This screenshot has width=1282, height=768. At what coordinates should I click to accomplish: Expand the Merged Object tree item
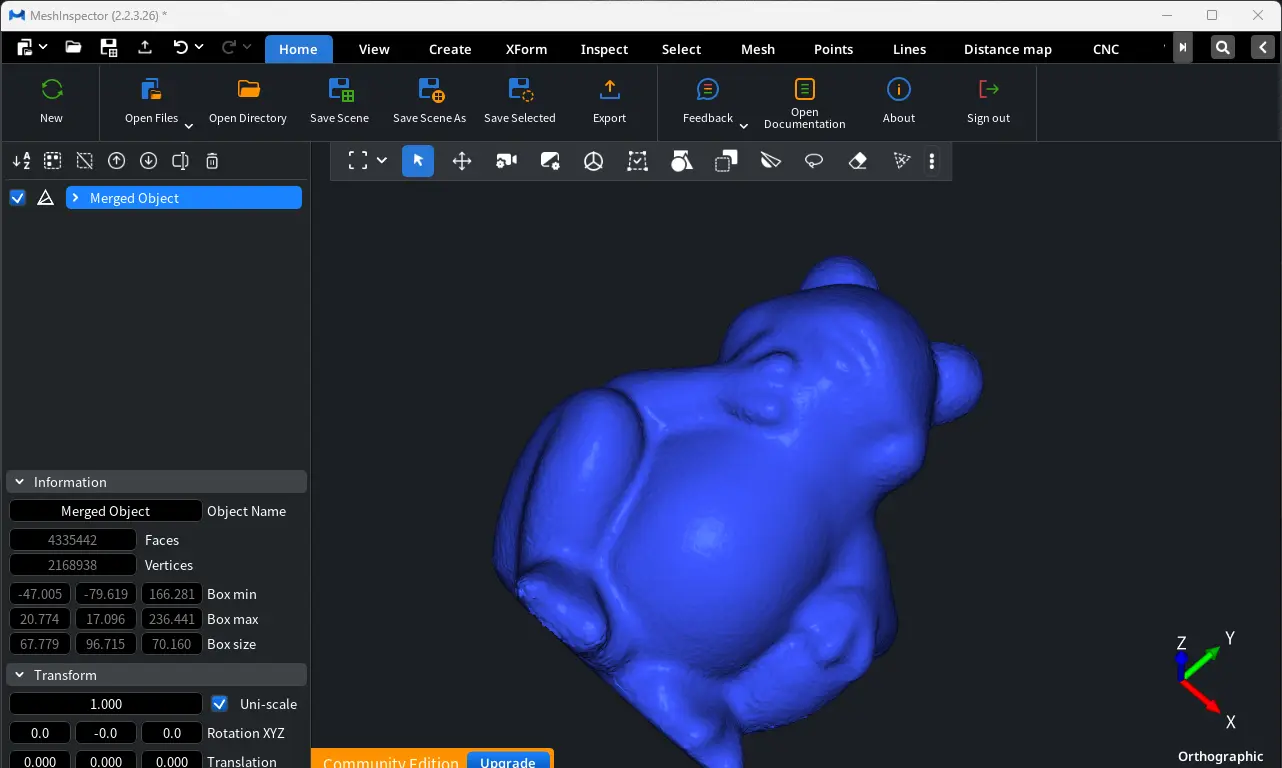pos(75,198)
